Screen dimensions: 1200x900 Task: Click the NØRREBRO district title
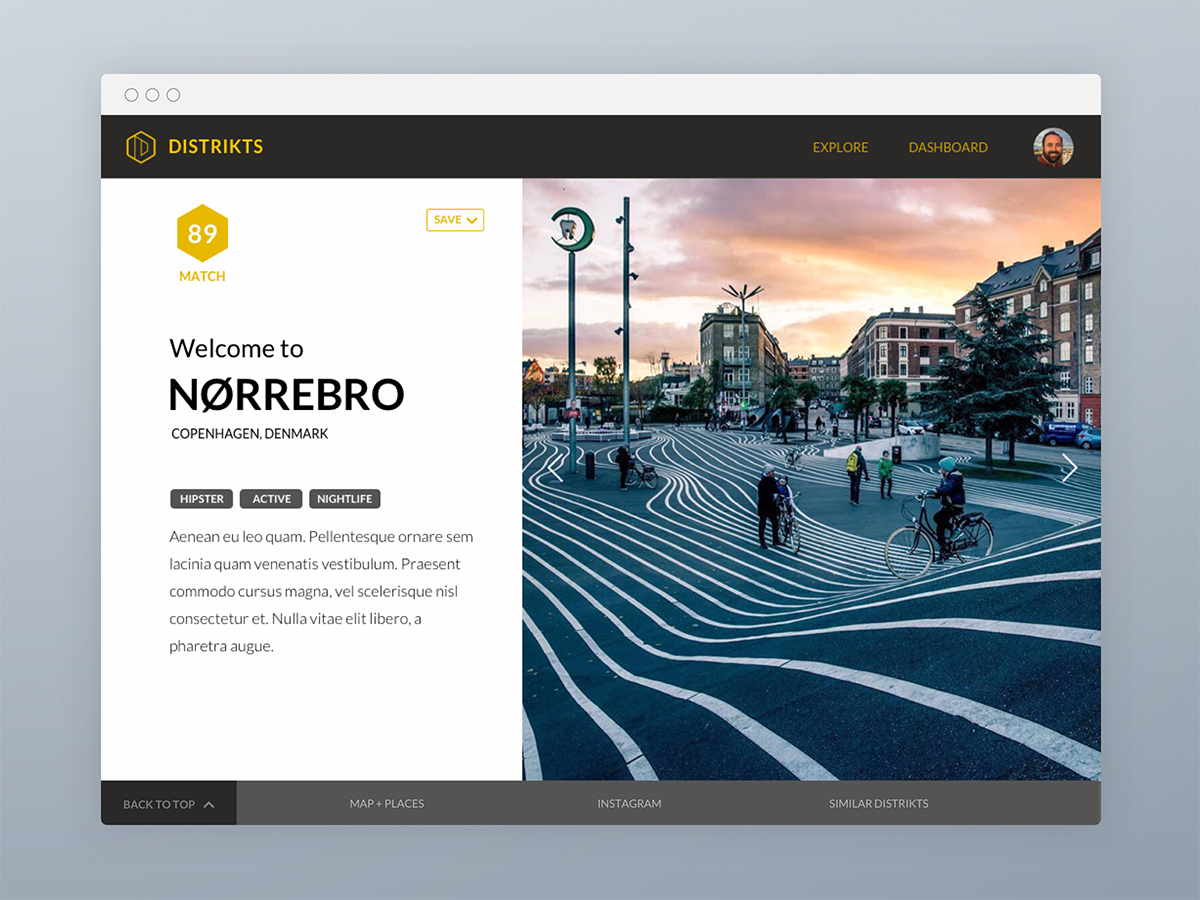click(286, 395)
